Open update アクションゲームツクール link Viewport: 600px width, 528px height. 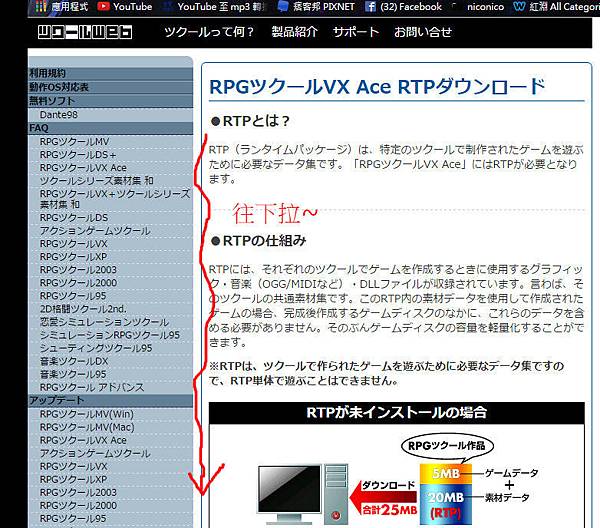point(95,453)
